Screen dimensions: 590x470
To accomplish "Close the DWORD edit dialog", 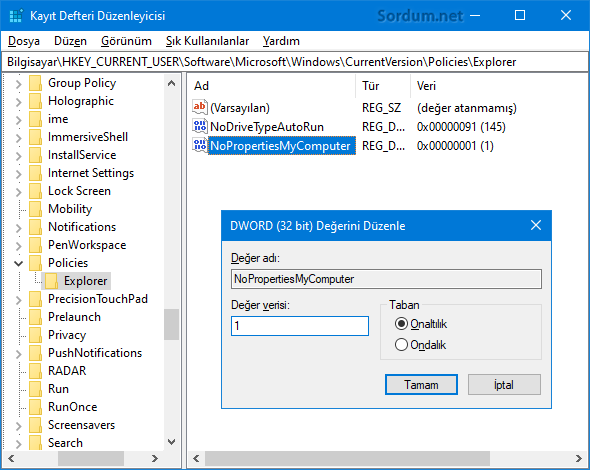I will pos(536,225).
